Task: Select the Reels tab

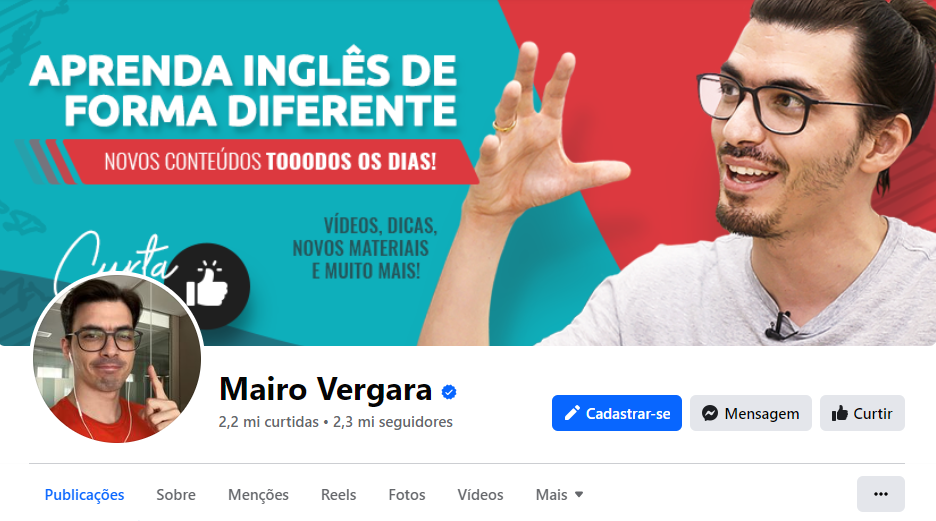Action: (x=338, y=495)
